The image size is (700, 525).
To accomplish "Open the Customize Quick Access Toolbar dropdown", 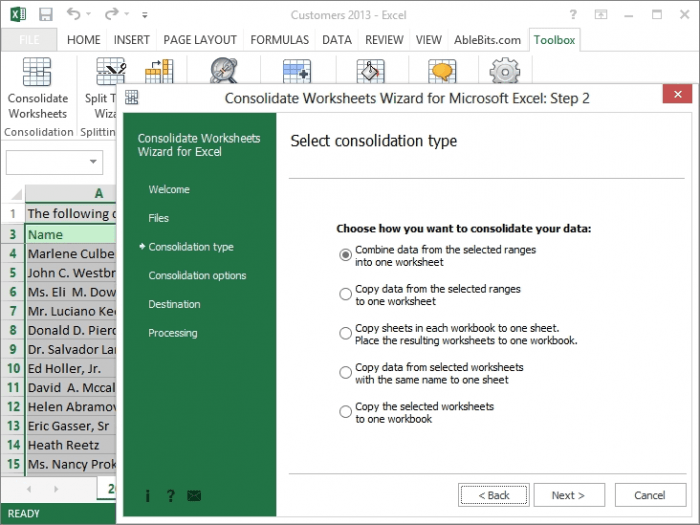I will click(145, 16).
